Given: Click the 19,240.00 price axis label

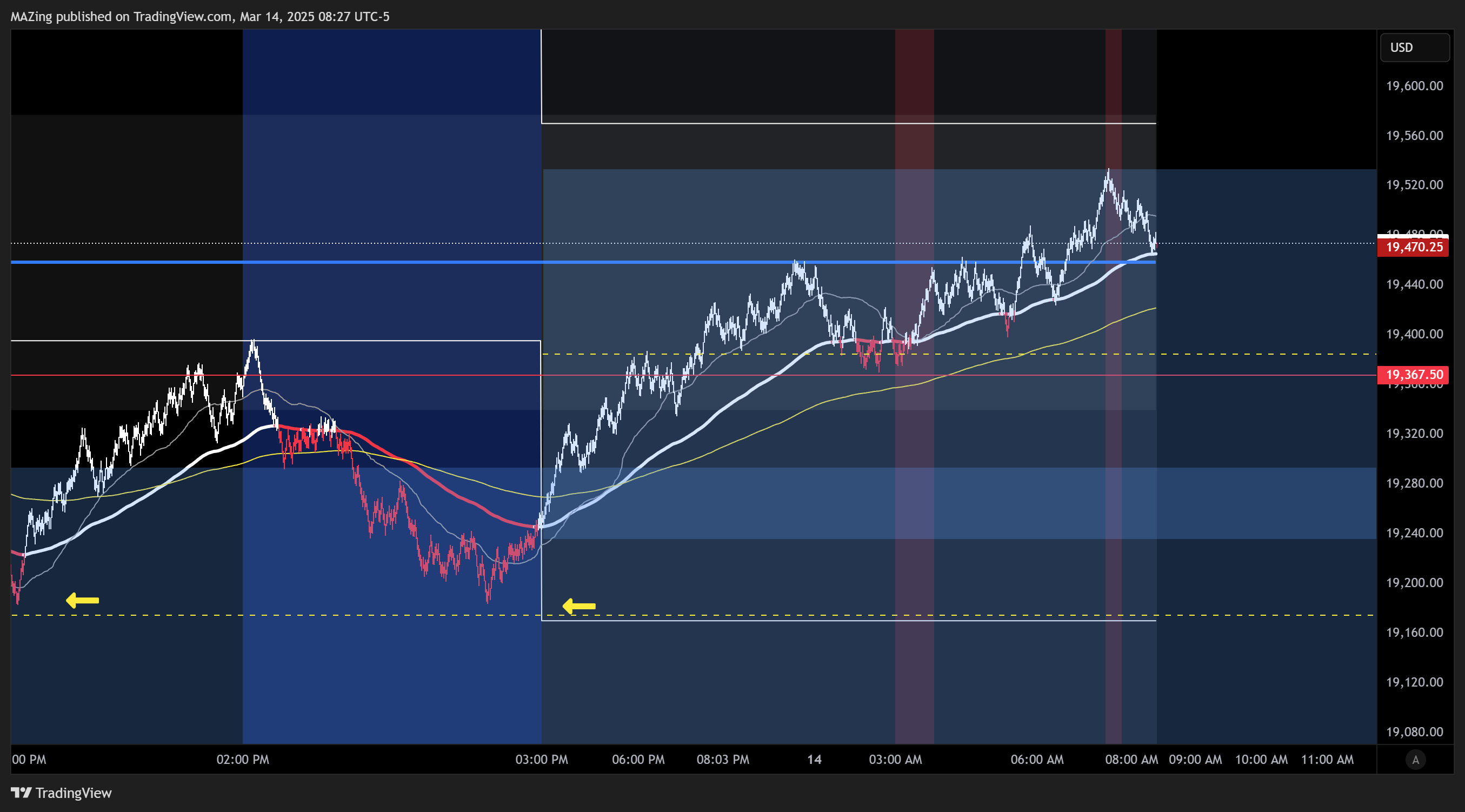Looking at the screenshot, I should coord(1414,533).
